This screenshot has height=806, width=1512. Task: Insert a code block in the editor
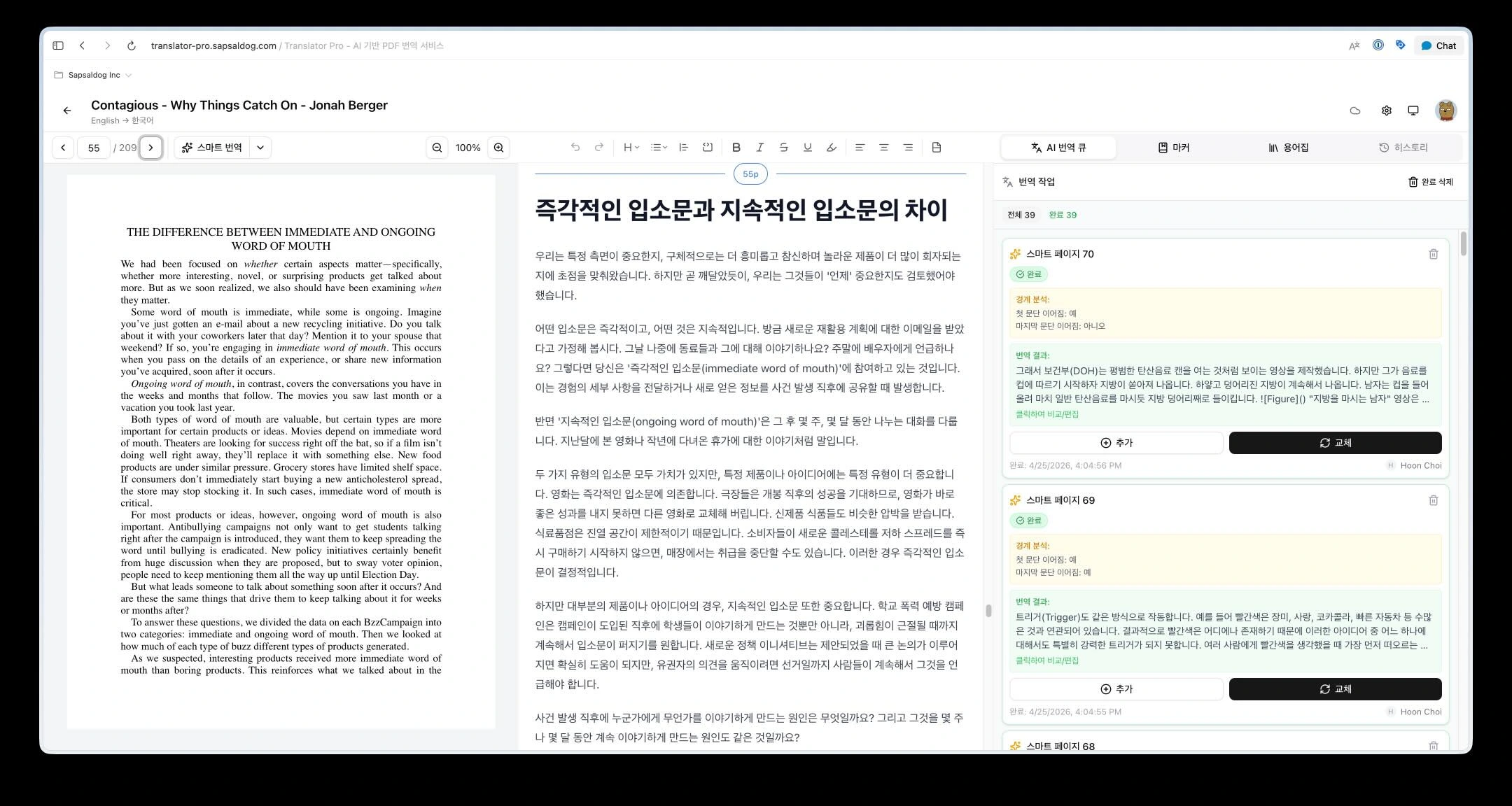708,148
